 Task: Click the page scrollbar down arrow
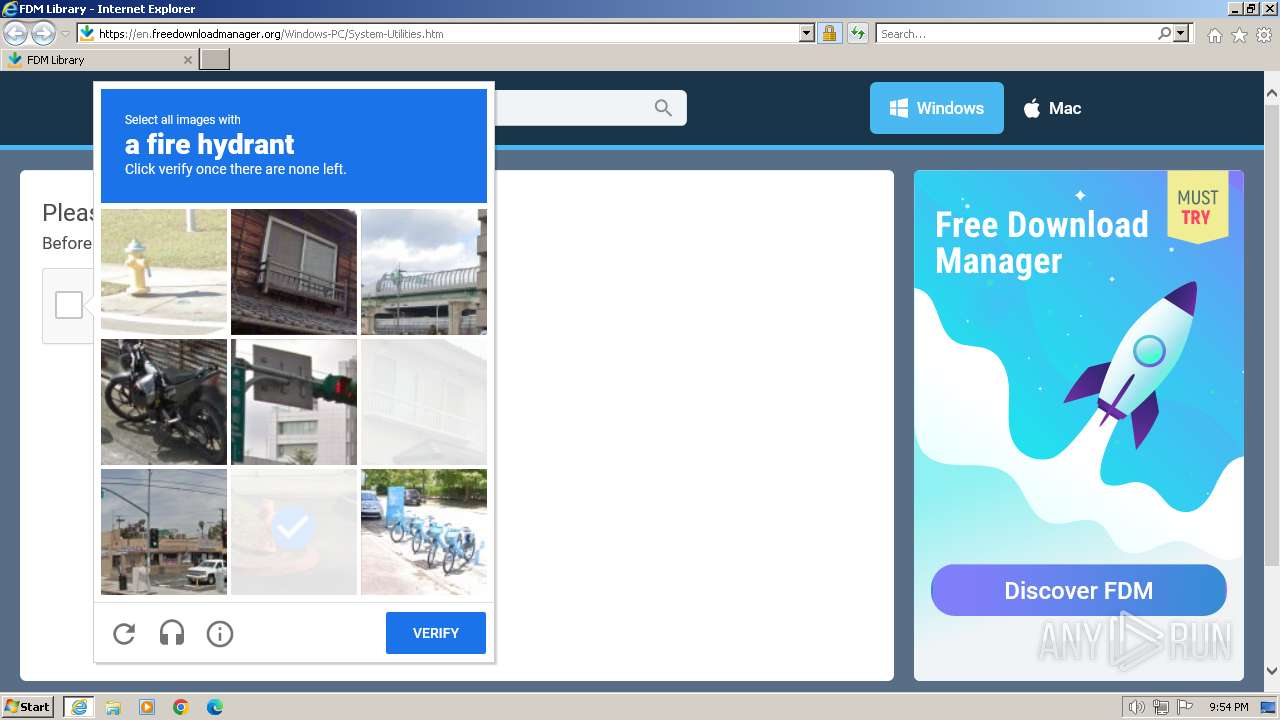[1272, 671]
